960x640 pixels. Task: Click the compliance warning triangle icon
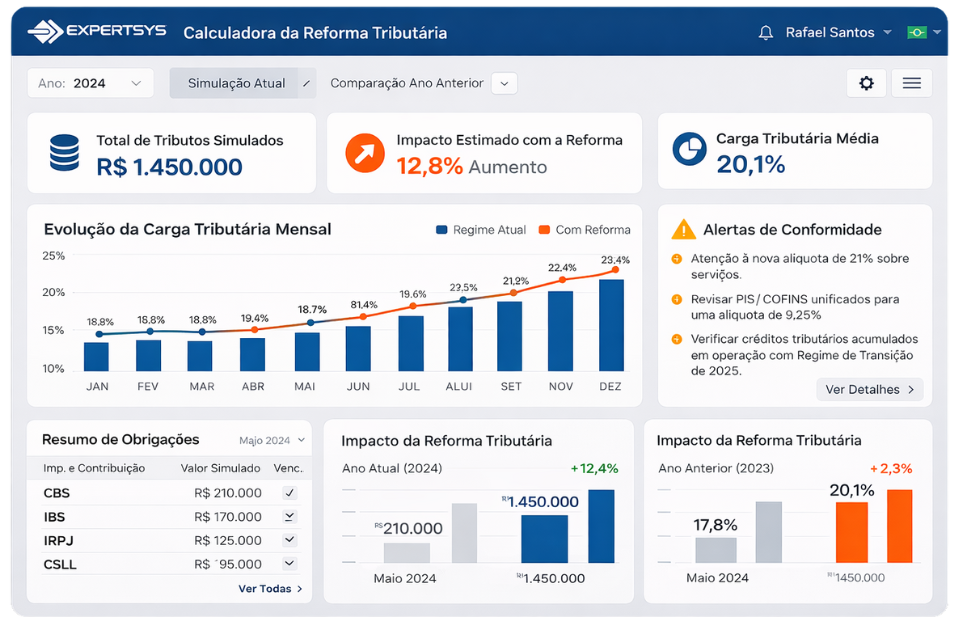(x=683, y=229)
